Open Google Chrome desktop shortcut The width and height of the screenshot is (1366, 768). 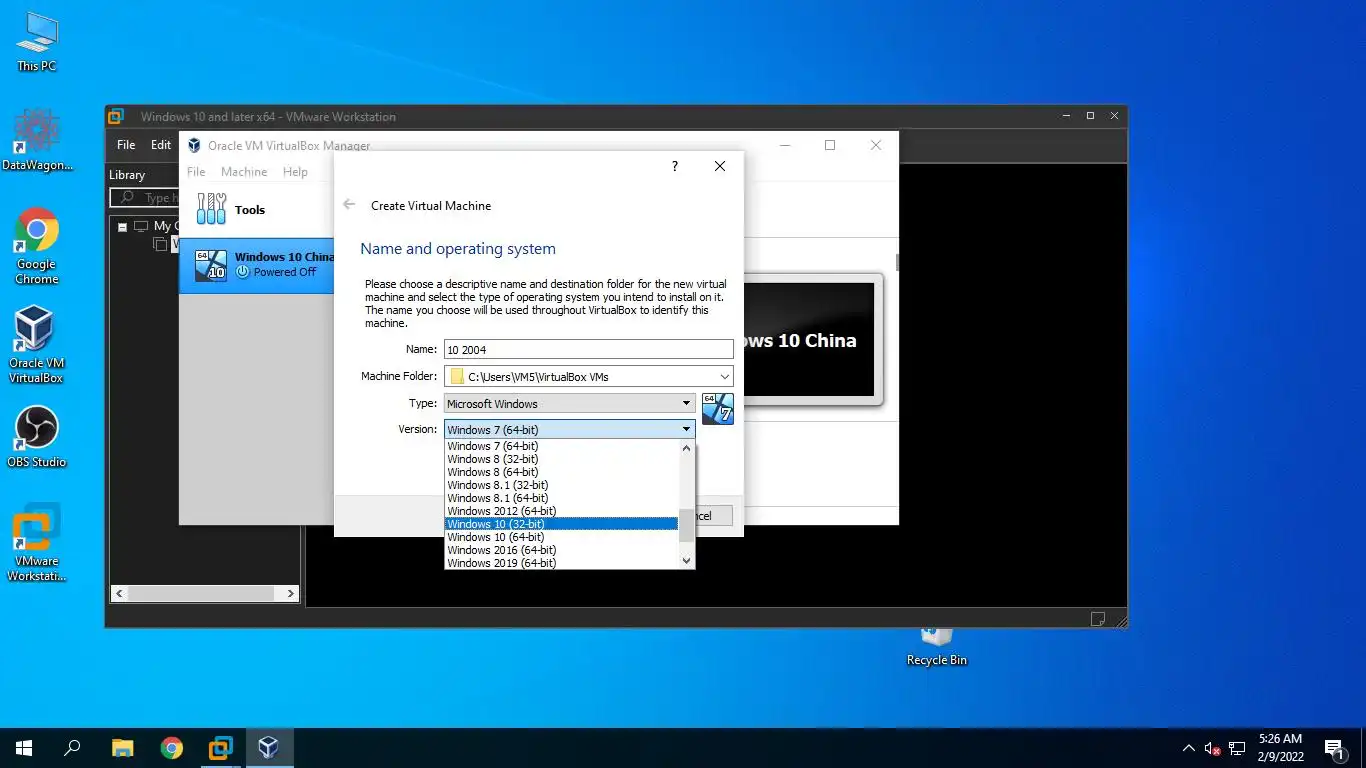coord(37,246)
